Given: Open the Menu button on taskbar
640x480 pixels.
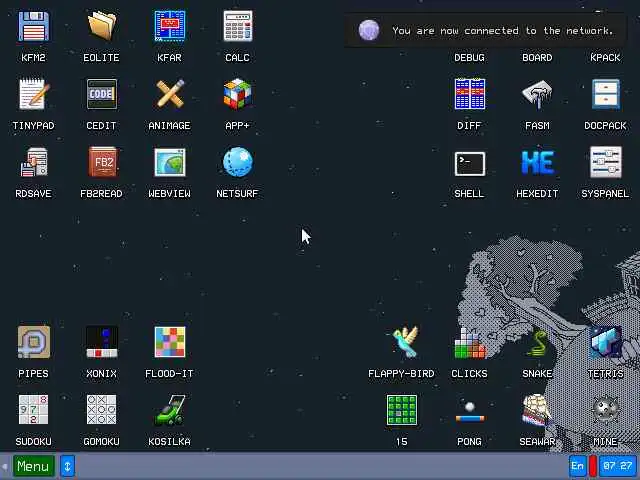Looking at the screenshot, I should click(x=33, y=466).
